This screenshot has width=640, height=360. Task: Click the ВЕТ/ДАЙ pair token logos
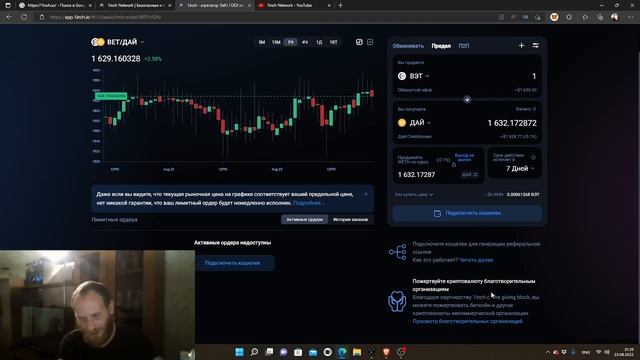[x=98, y=42]
